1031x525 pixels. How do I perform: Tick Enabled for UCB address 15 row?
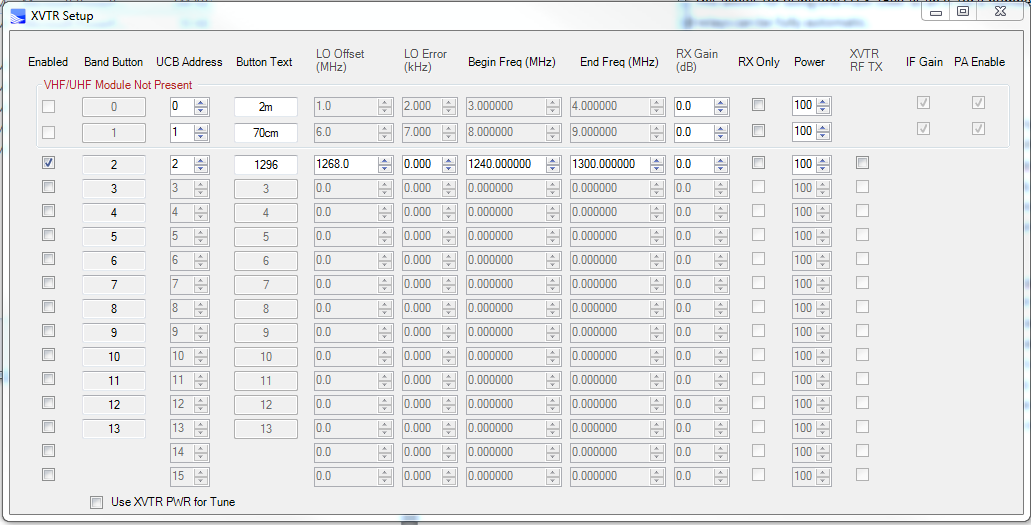coord(48,475)
